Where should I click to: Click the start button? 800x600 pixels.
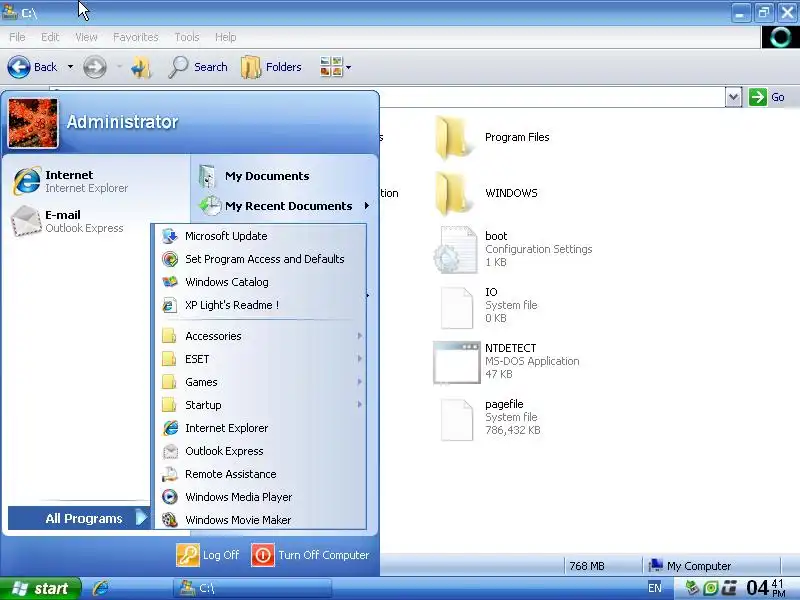click(x=41, y=589)
